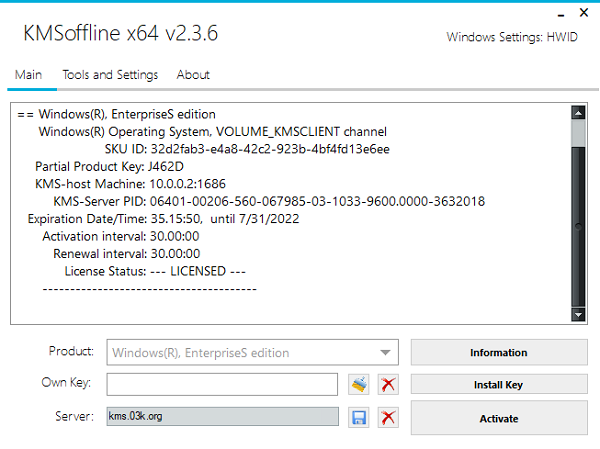This screenshot has width=600, height=449.
Task: Open the Product dropdown list
Action: click(384, 352)
